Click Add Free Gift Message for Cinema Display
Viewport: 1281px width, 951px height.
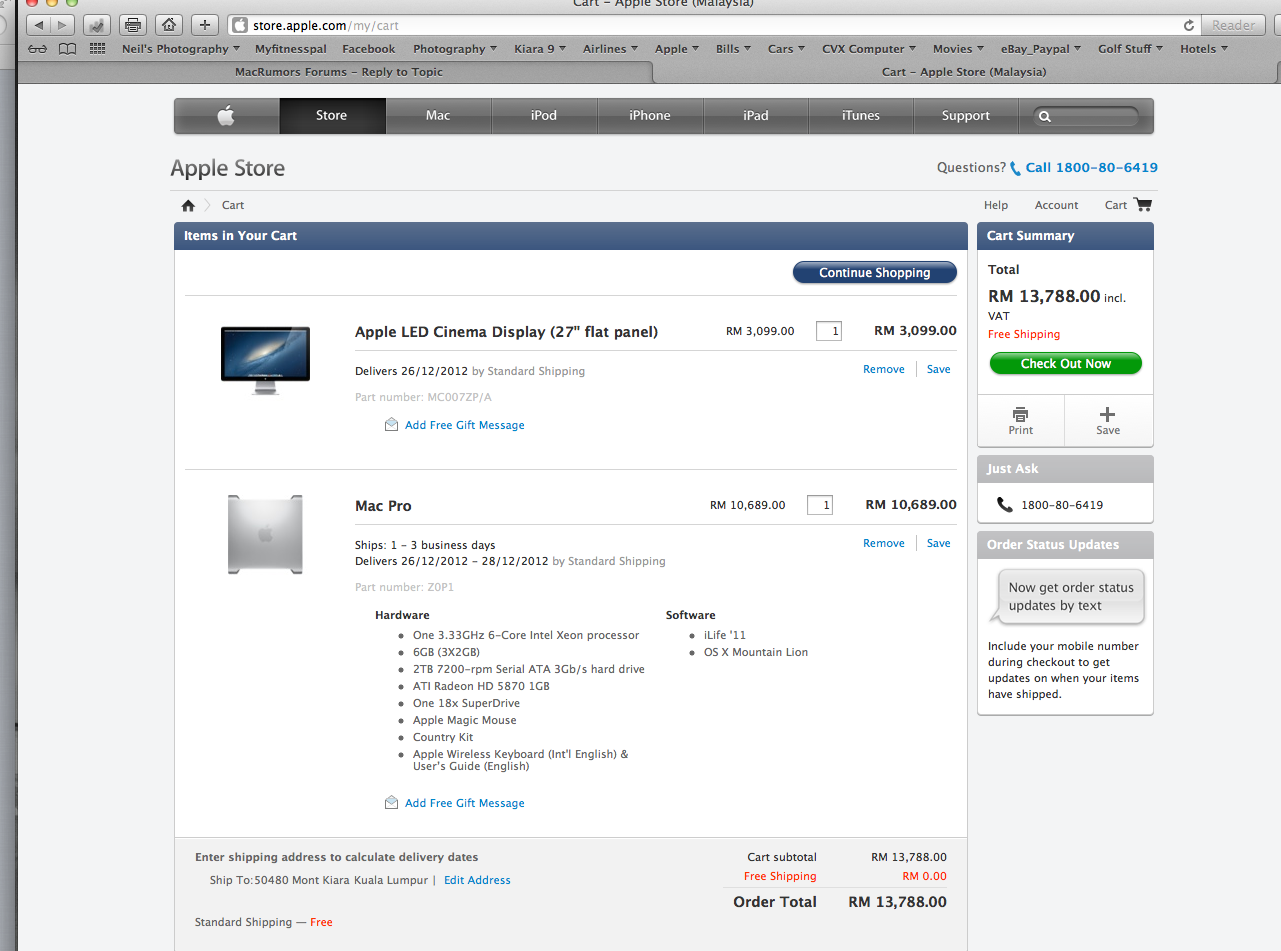pos(465,425)
